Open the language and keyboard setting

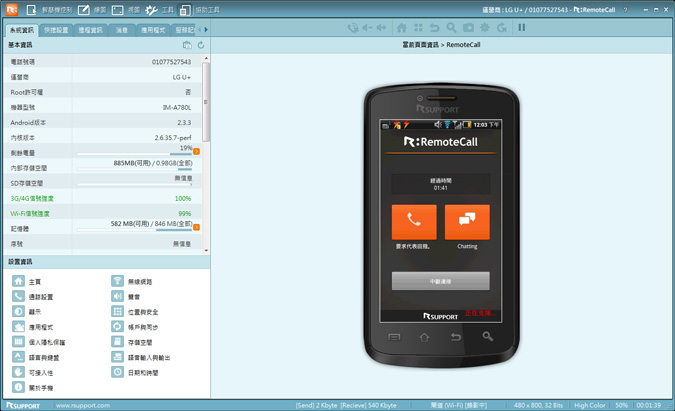(x=36, y=357)
